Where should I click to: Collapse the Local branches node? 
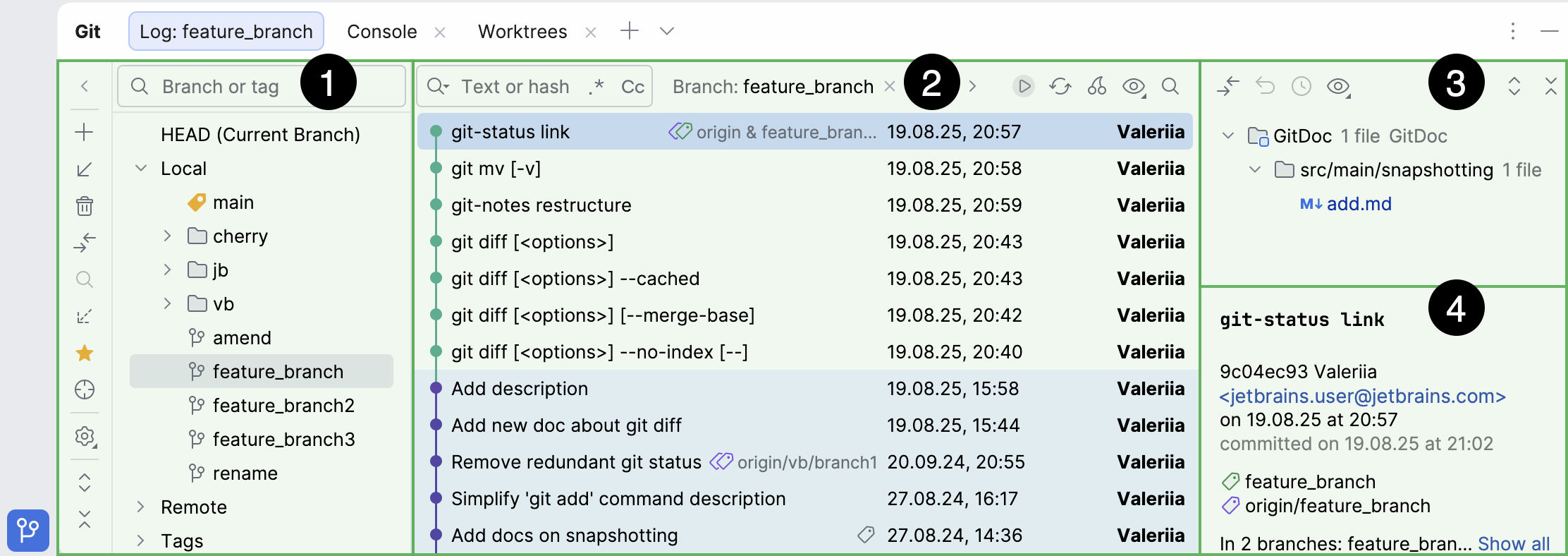(141, 168)
